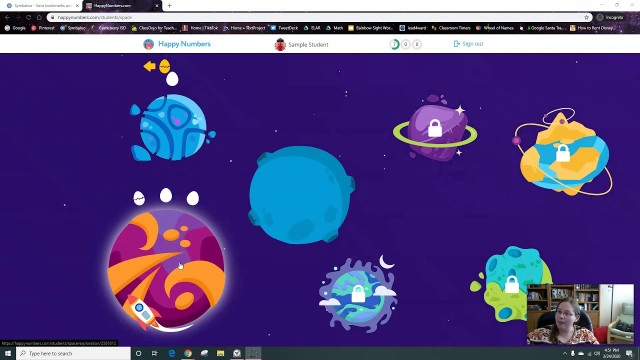Click the last round counter badge

point(416,44)
